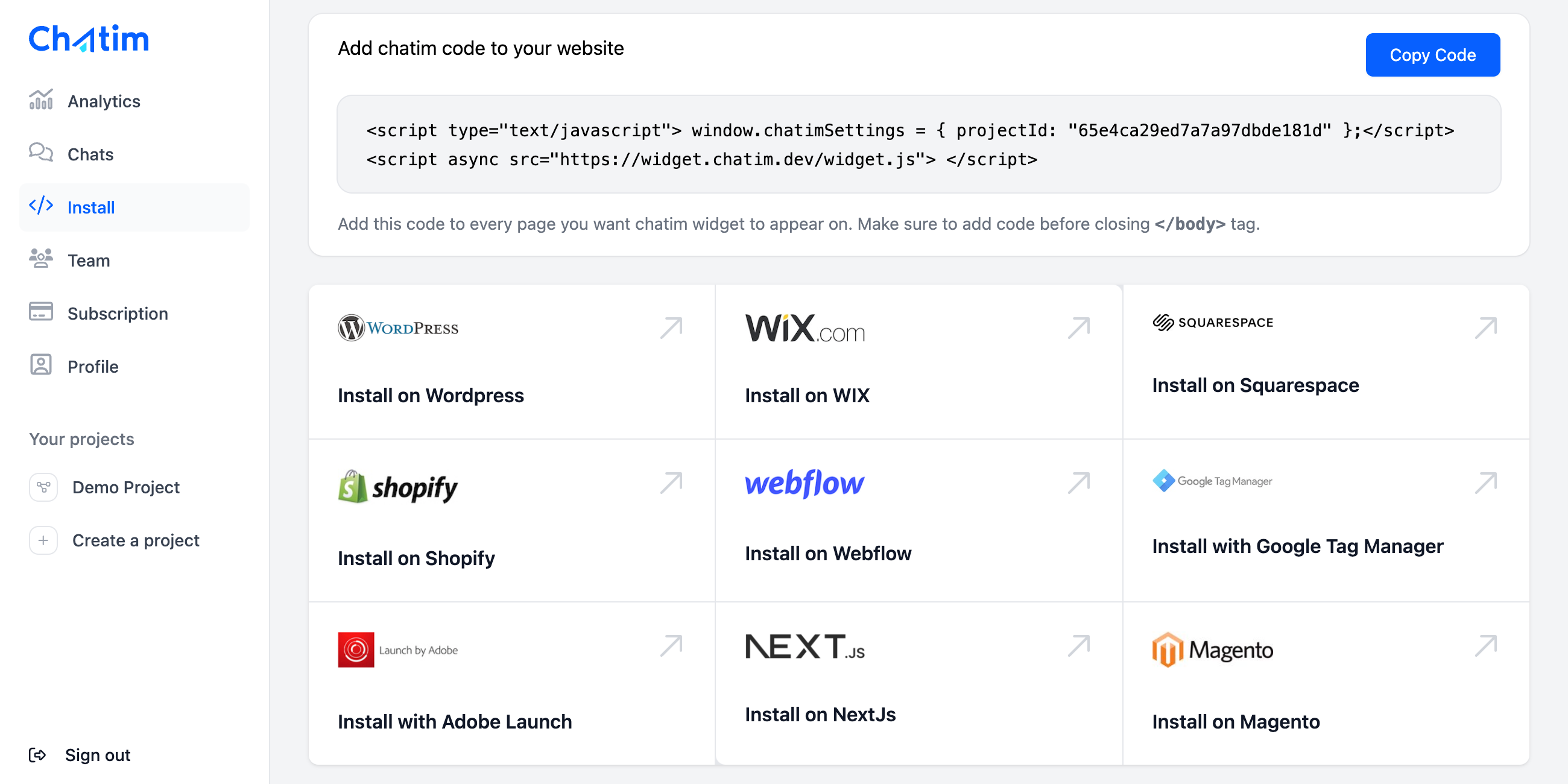
Task: Open Install on NextJs card
Action: point(918,683)
